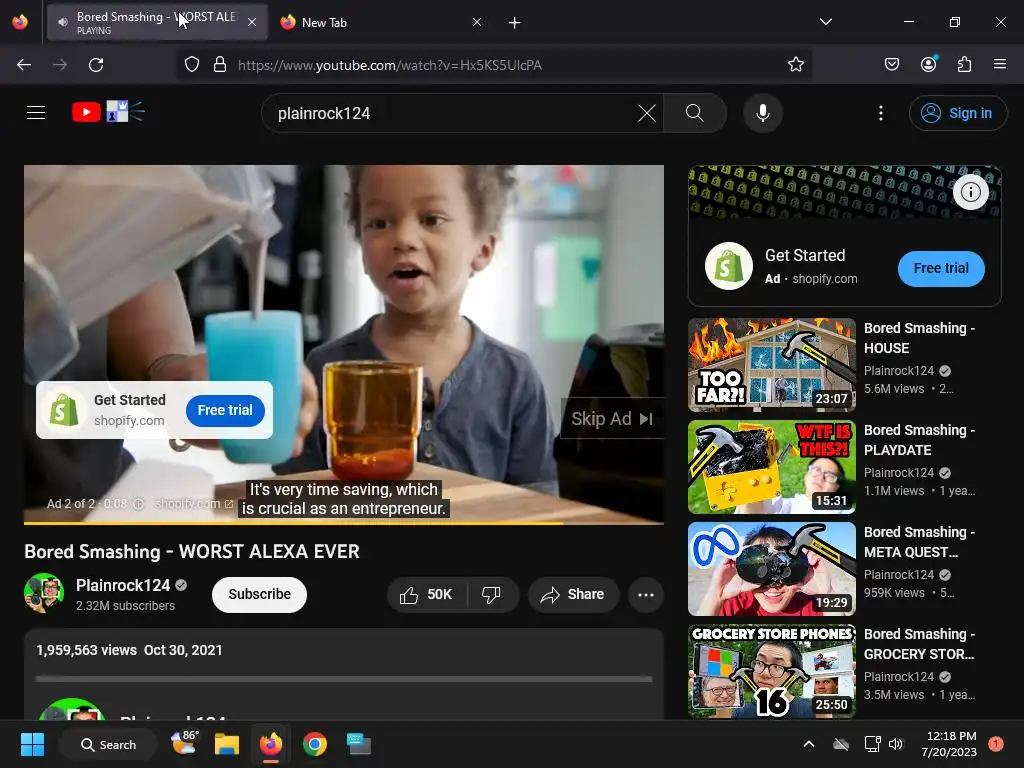Click Bored Smashing - HOUSE title
The width and height of the screenshot is (1024, 768).
[919, 338]
